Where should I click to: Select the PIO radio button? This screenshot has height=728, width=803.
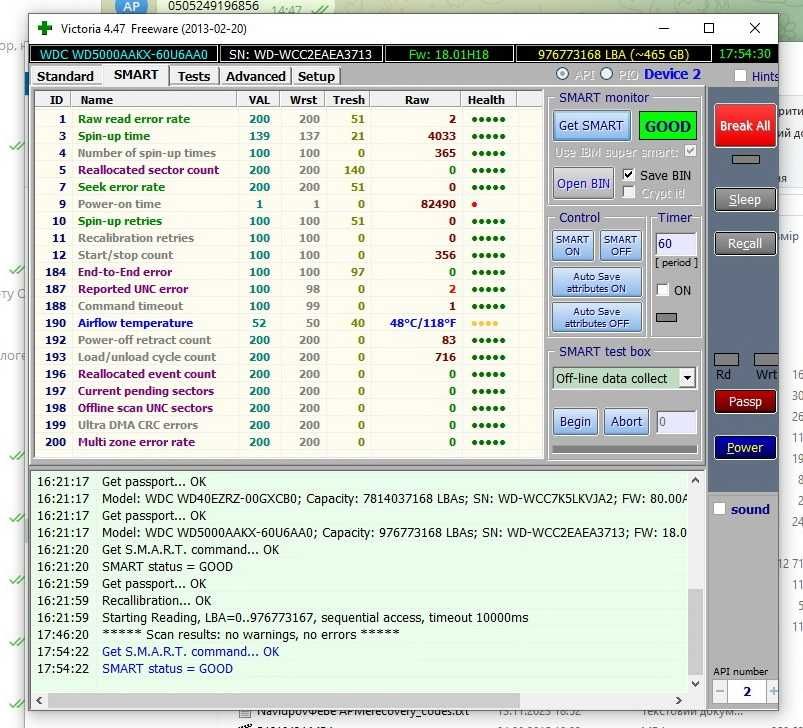click(x=606, y=74)
